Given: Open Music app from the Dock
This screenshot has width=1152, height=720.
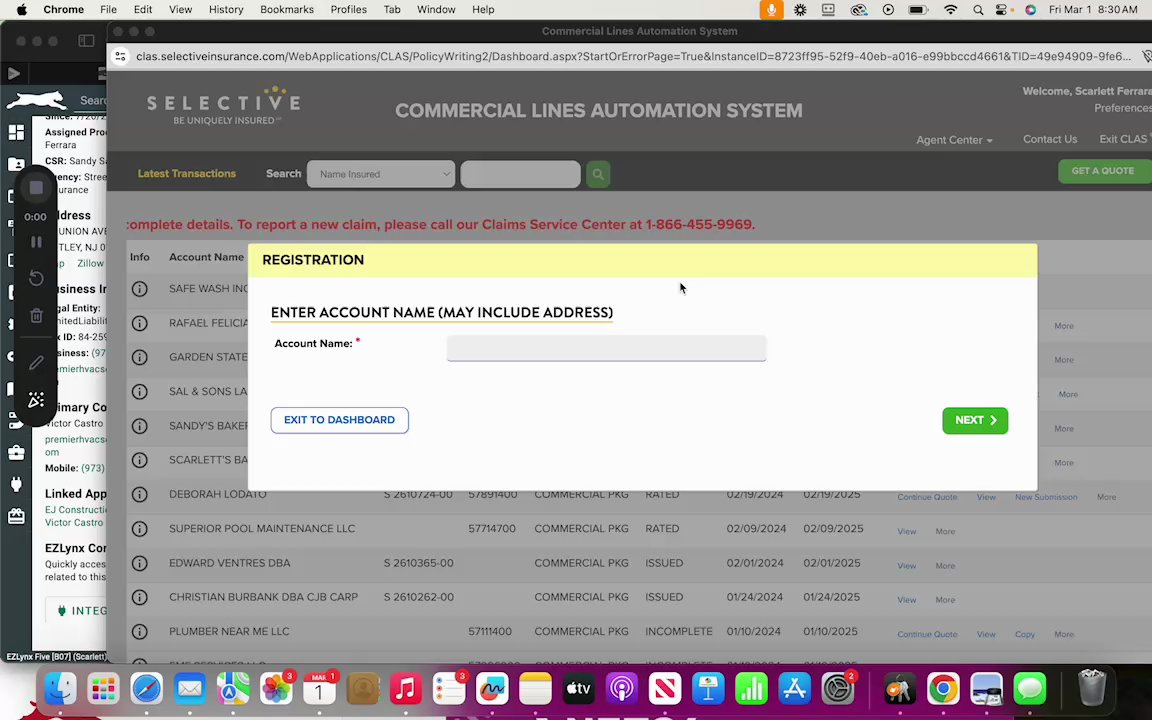Looking at the screenshot, I should coord(405,689).
